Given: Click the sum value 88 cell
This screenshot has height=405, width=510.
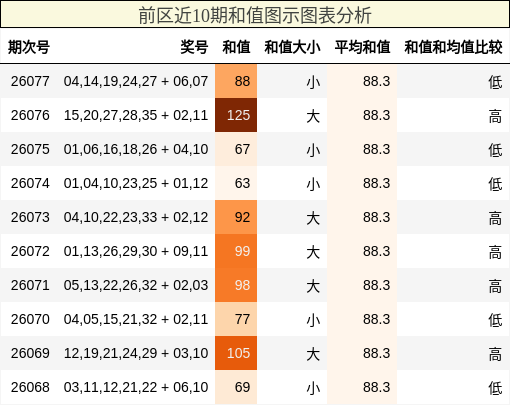Looking at the screenshot, I should click(236, 81).
